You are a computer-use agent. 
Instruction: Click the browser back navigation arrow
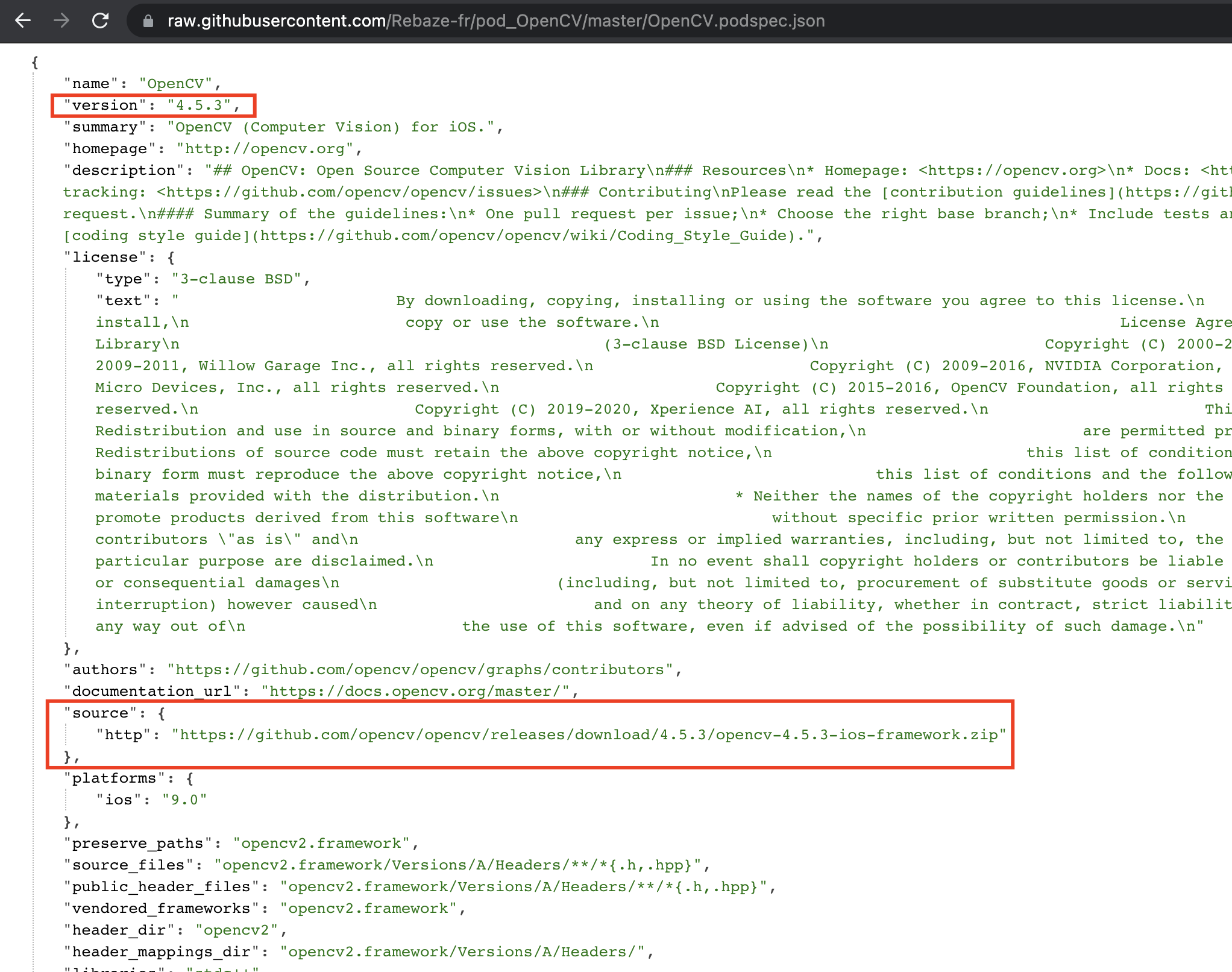coord(24,21)
